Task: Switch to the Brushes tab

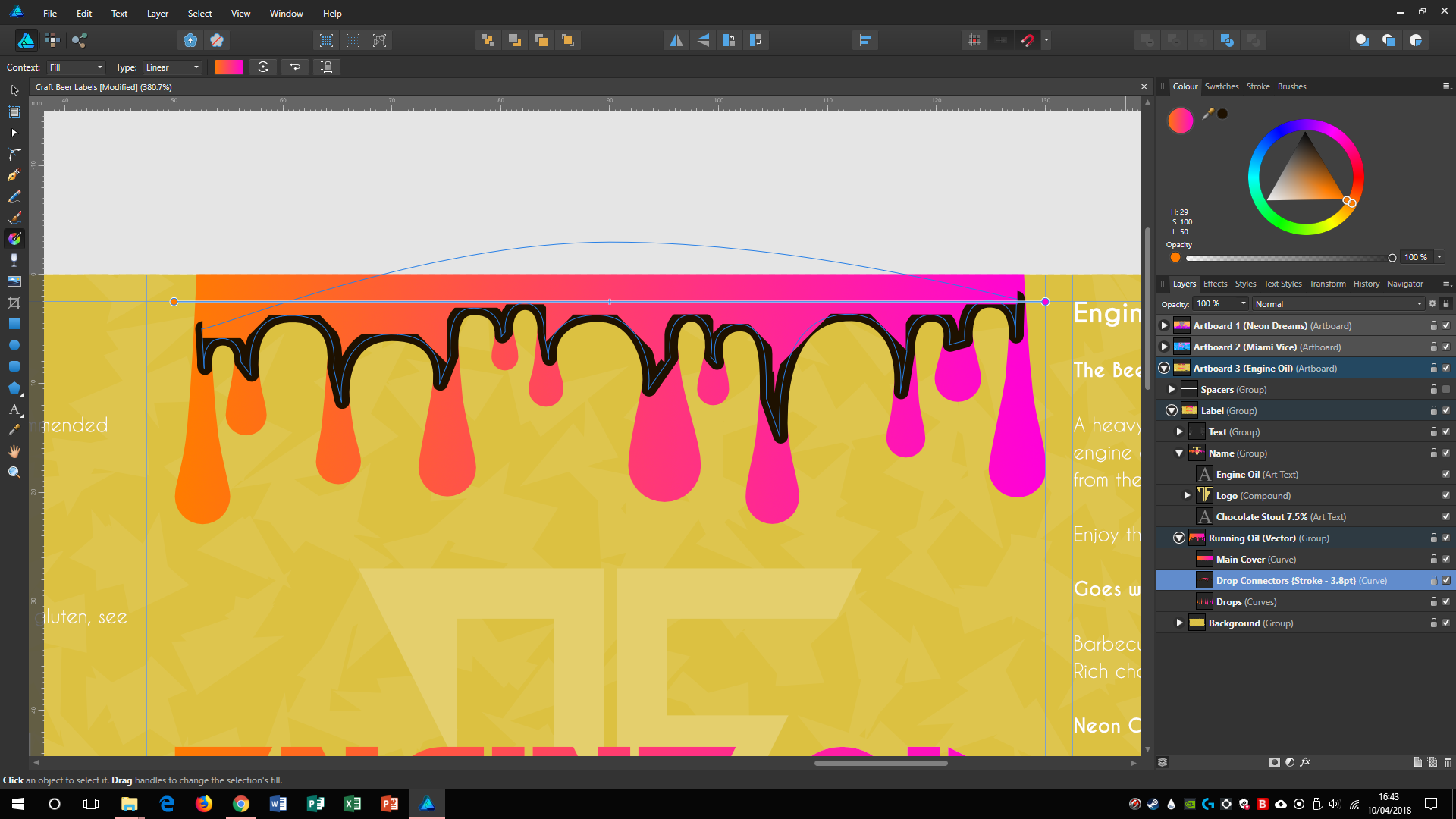Action: (1291, 86)
